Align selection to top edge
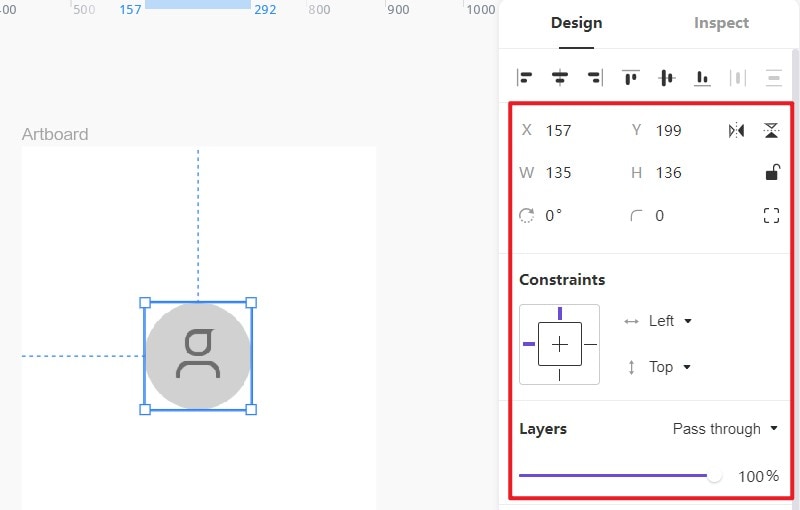The image size is (800, 510). click(x=631, y=78)
